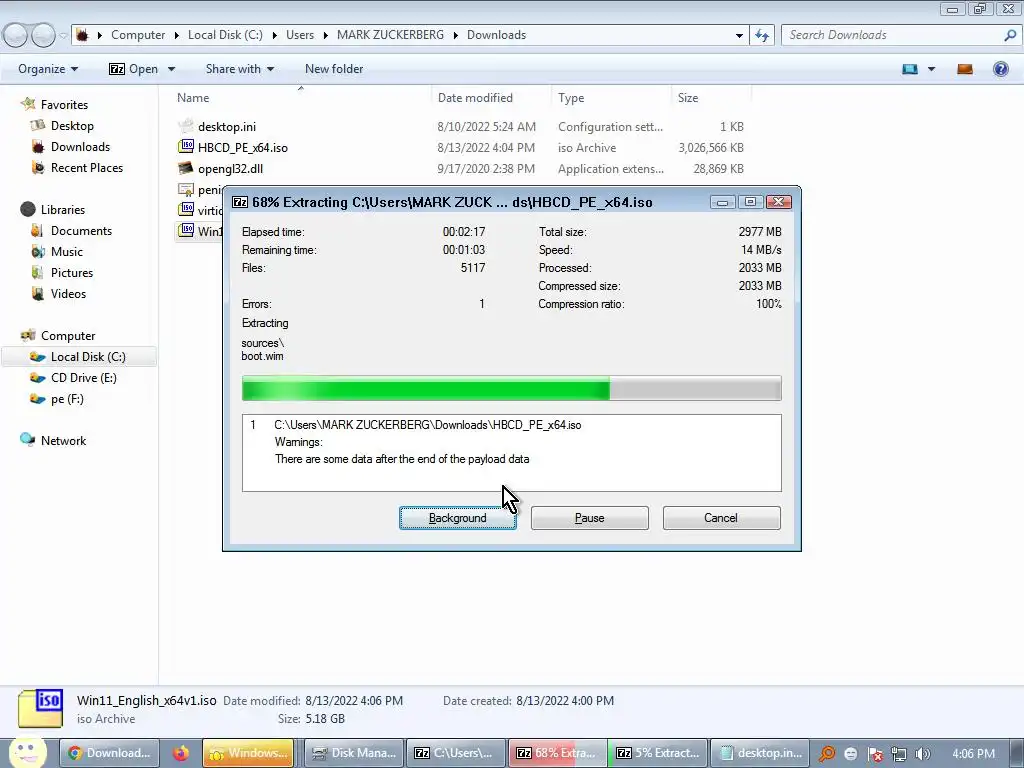
Task: Expand the address bar history dropdown
Action: [739, 35]
